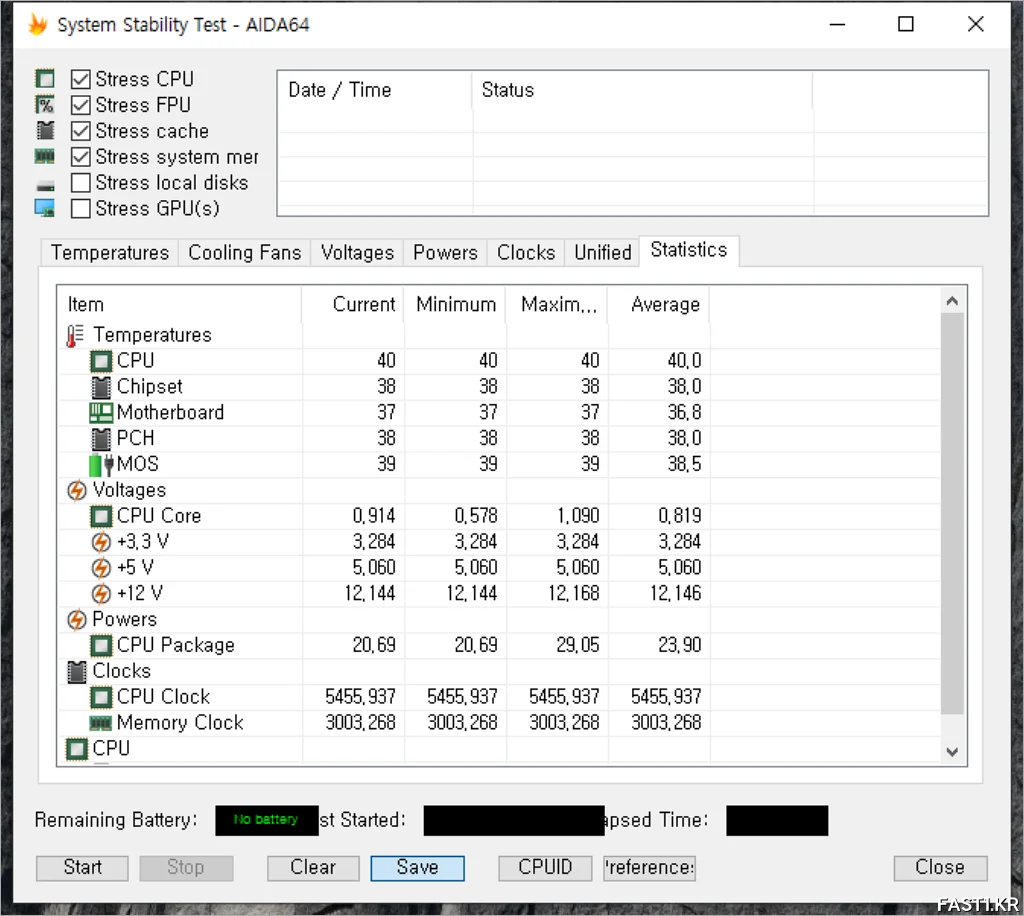Click the Close button at bottom right
1024x916 pixels.
940,868
